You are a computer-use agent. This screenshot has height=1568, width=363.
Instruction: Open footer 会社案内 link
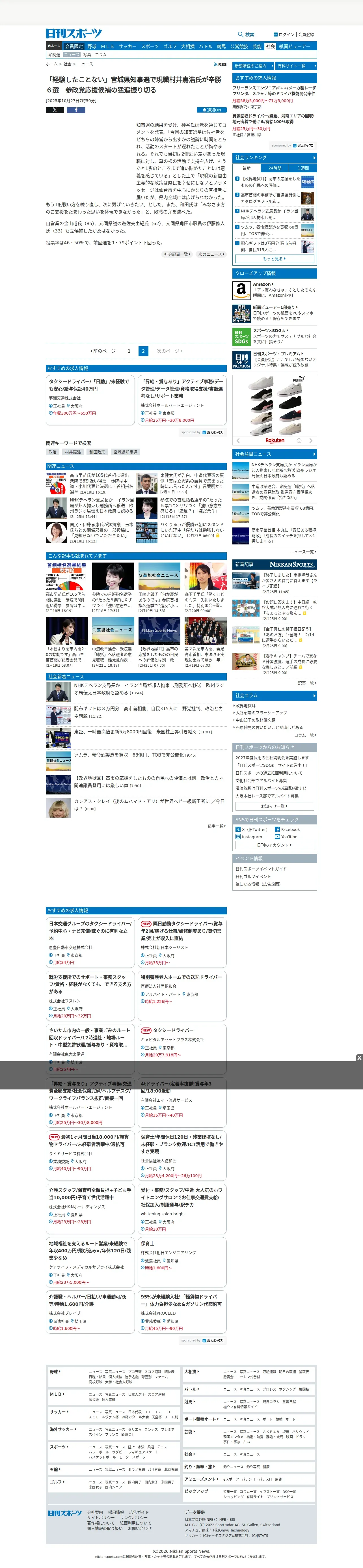pos(95,1512)
